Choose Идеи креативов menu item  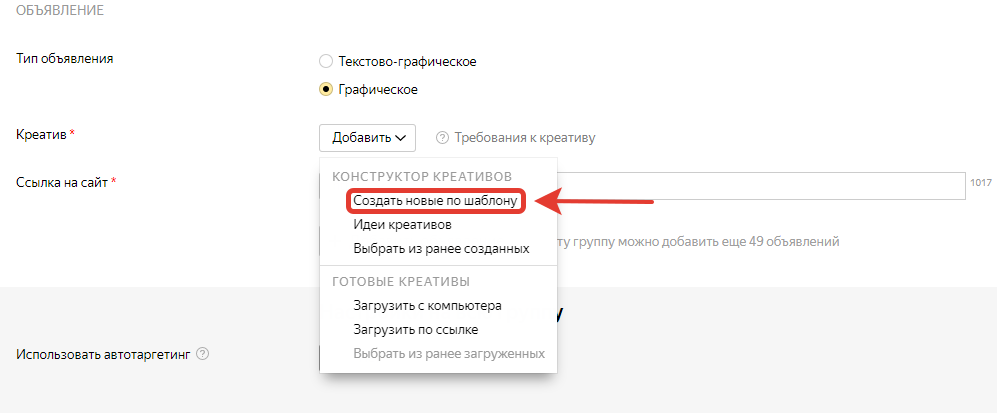click(x=402, y=225)
